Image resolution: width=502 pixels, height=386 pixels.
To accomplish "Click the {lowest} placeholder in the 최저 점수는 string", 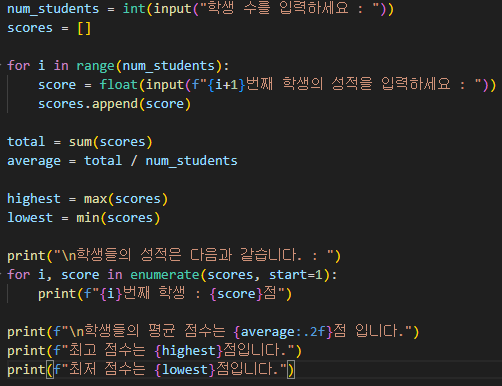I will pos(185,370).
